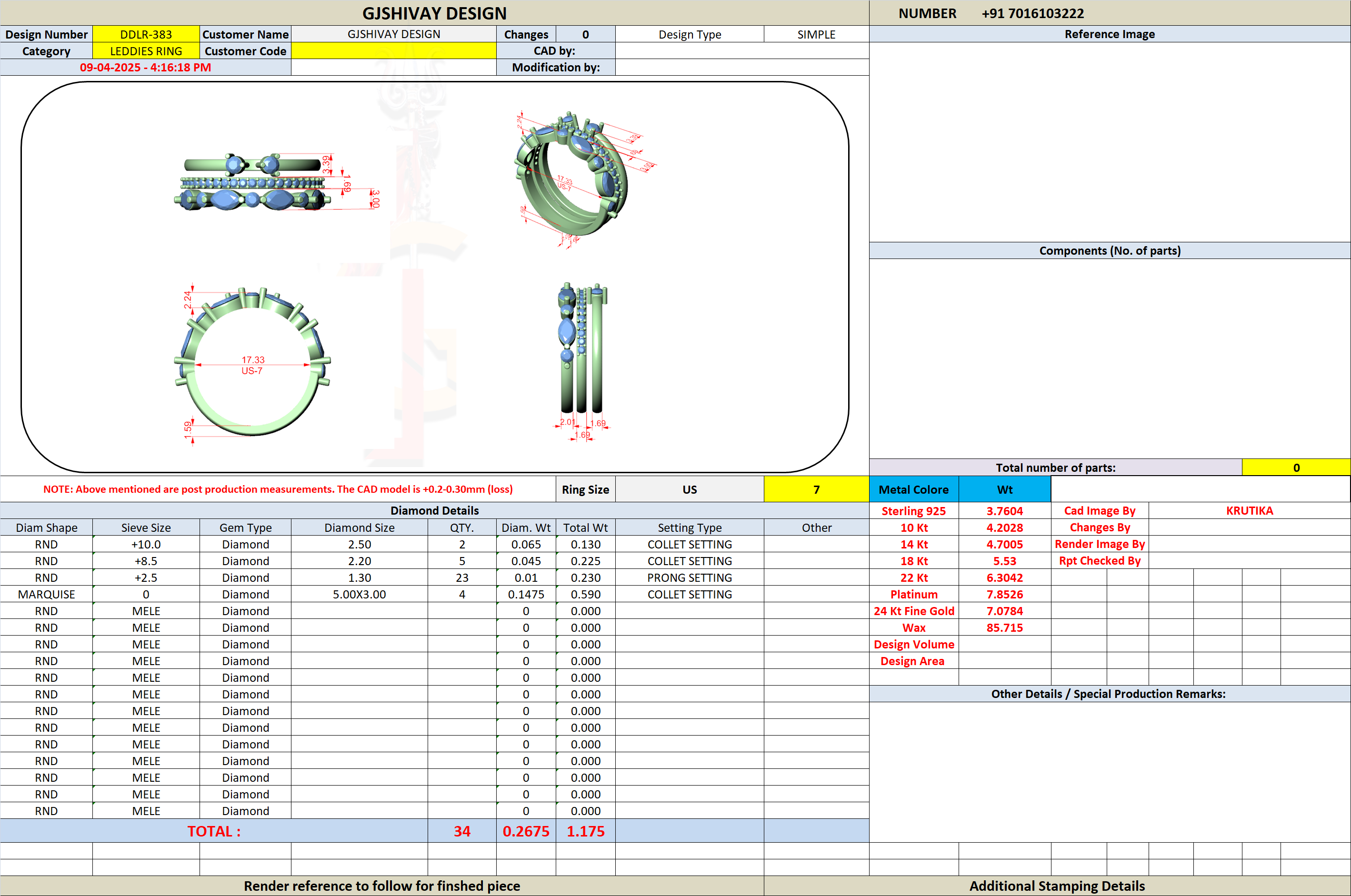Click the Design Volume label
This screenshot has width=1351, height=896.
pos(913,644)
